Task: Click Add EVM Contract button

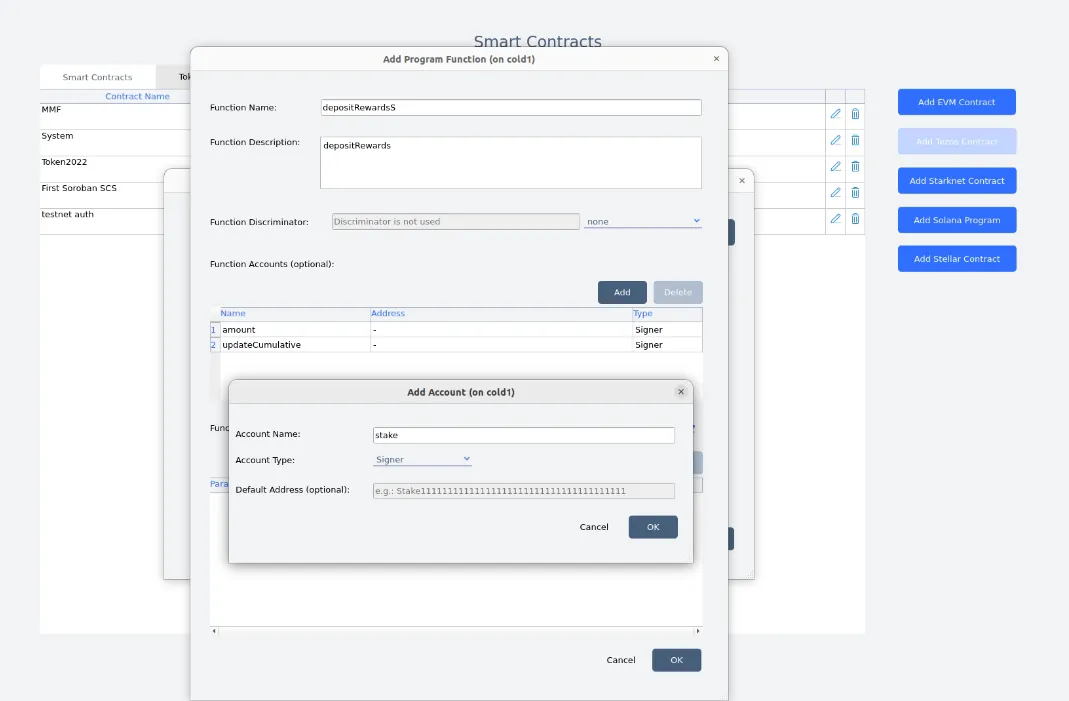Action: click(957, 102)
